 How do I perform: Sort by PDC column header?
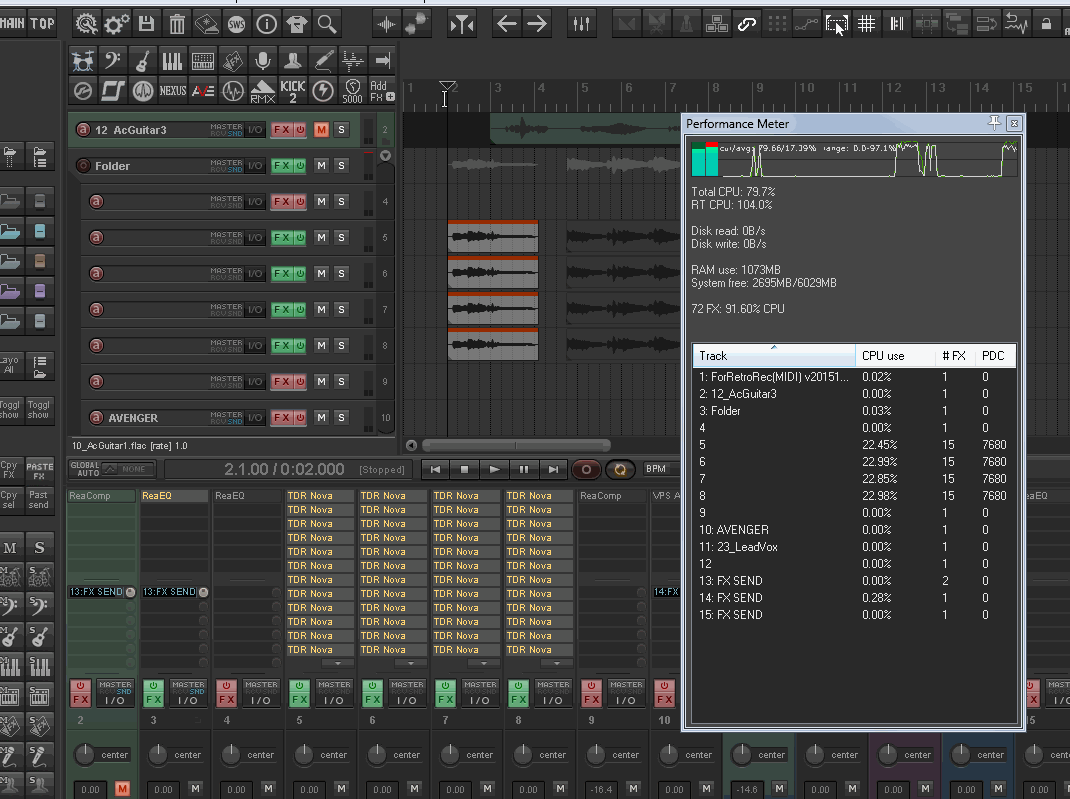pos(993,356)
